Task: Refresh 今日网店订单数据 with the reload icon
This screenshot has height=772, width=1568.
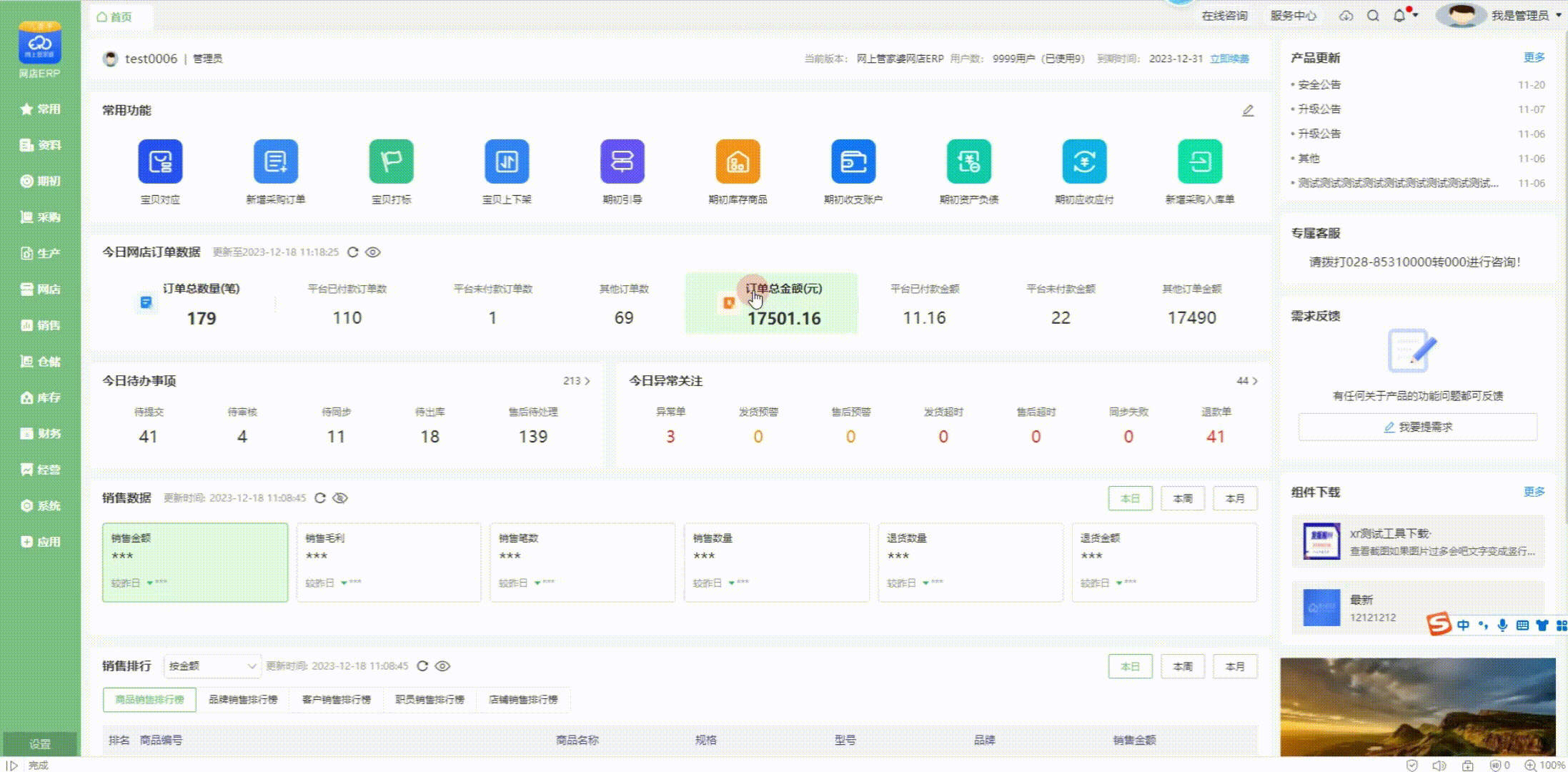Action: (x=353, y=252)
